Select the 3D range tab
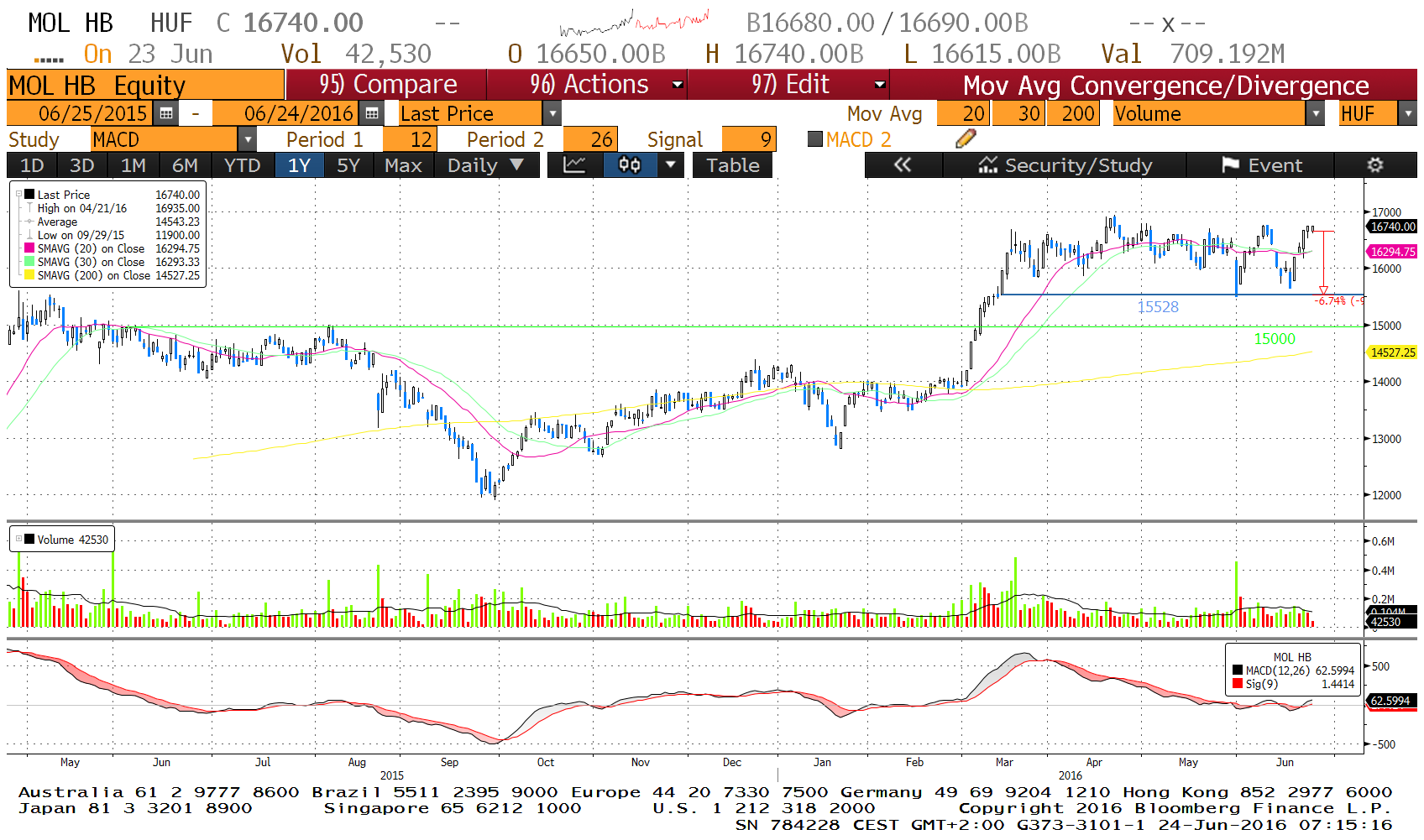This screenshot has width=1424, height=840. point(81,165)
